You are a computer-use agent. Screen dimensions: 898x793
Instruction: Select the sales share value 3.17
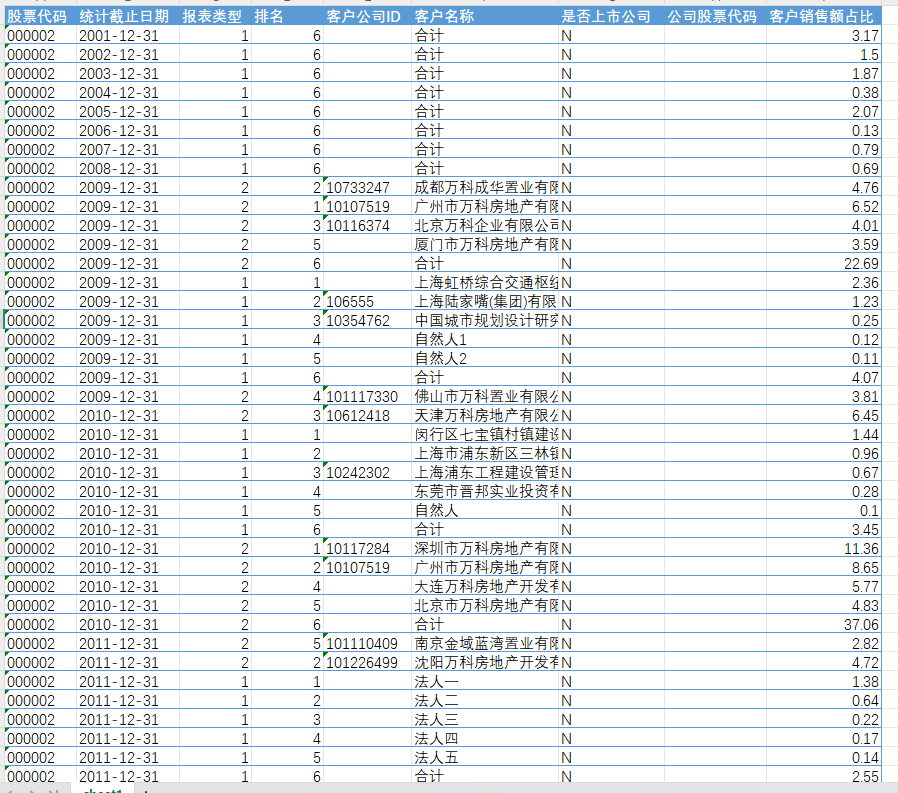(x=824, y=35)
